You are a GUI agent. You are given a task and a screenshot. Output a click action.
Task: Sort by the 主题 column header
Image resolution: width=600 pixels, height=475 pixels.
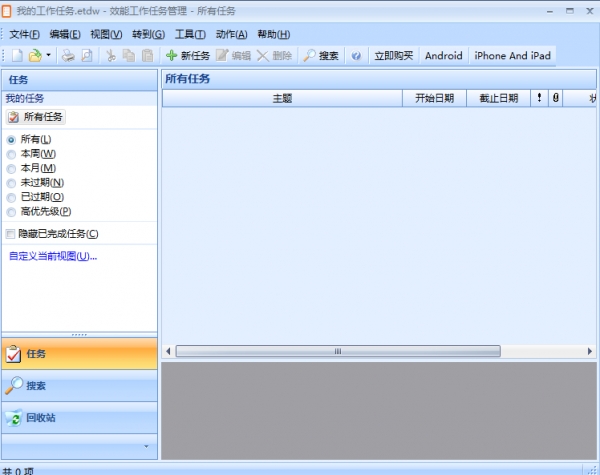coord(282,98)
